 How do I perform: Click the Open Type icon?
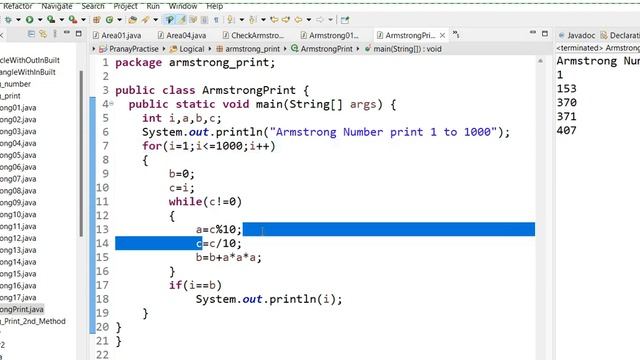132,20
